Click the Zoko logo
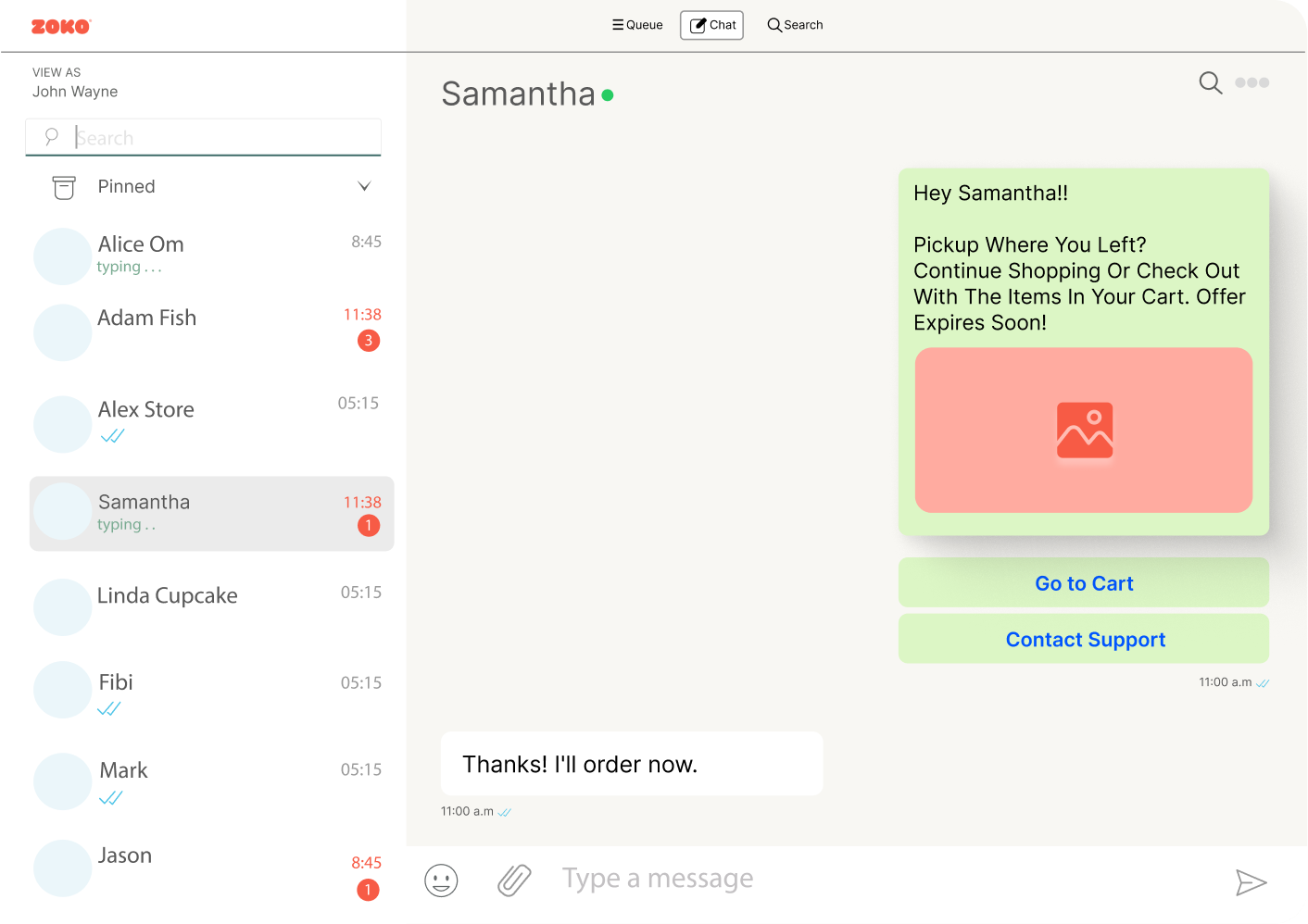Viewport: 1308px width, 924px height. [x=61, y=27]
